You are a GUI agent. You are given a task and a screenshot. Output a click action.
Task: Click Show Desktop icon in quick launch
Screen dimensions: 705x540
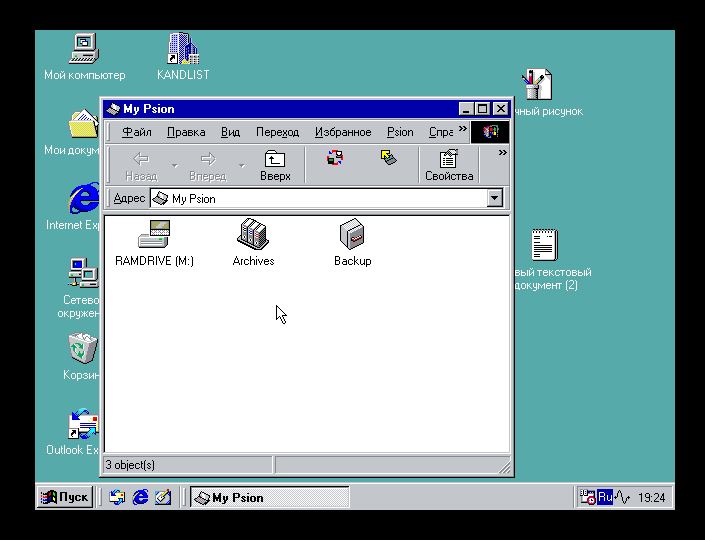[163, 497]
